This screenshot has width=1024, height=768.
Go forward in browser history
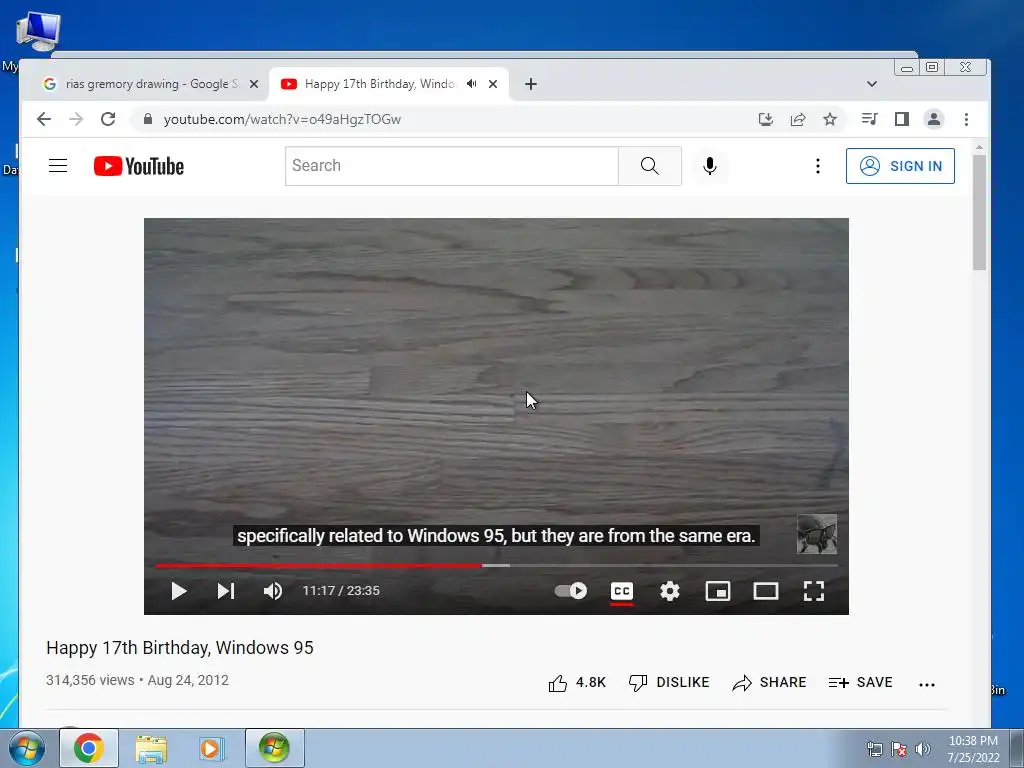(x=76, y=119)
